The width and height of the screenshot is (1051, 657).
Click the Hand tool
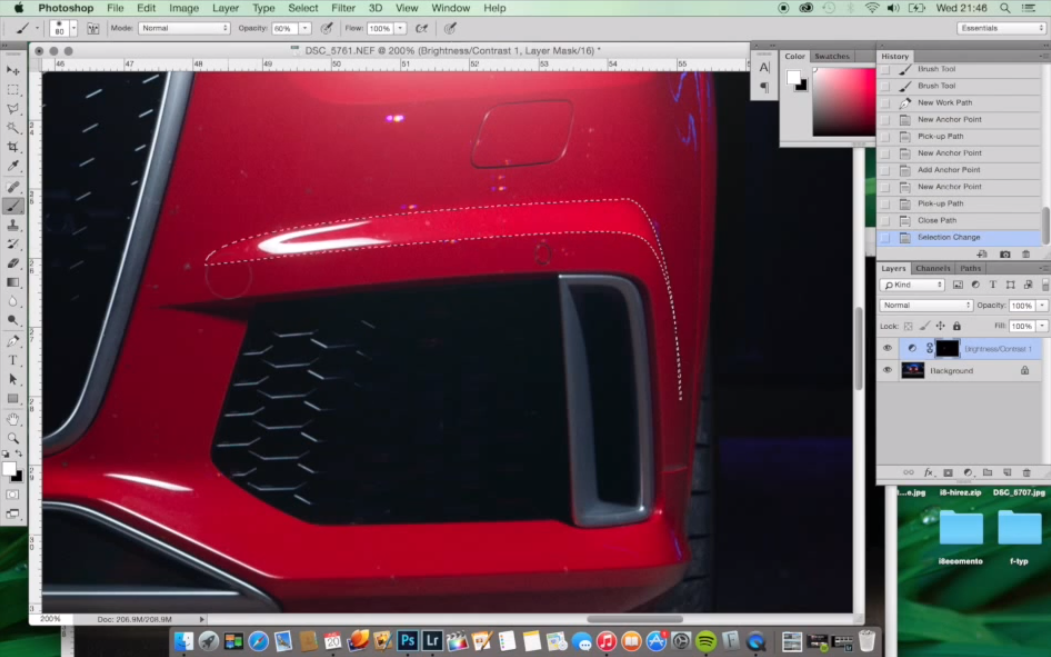[x=13, y=419]
